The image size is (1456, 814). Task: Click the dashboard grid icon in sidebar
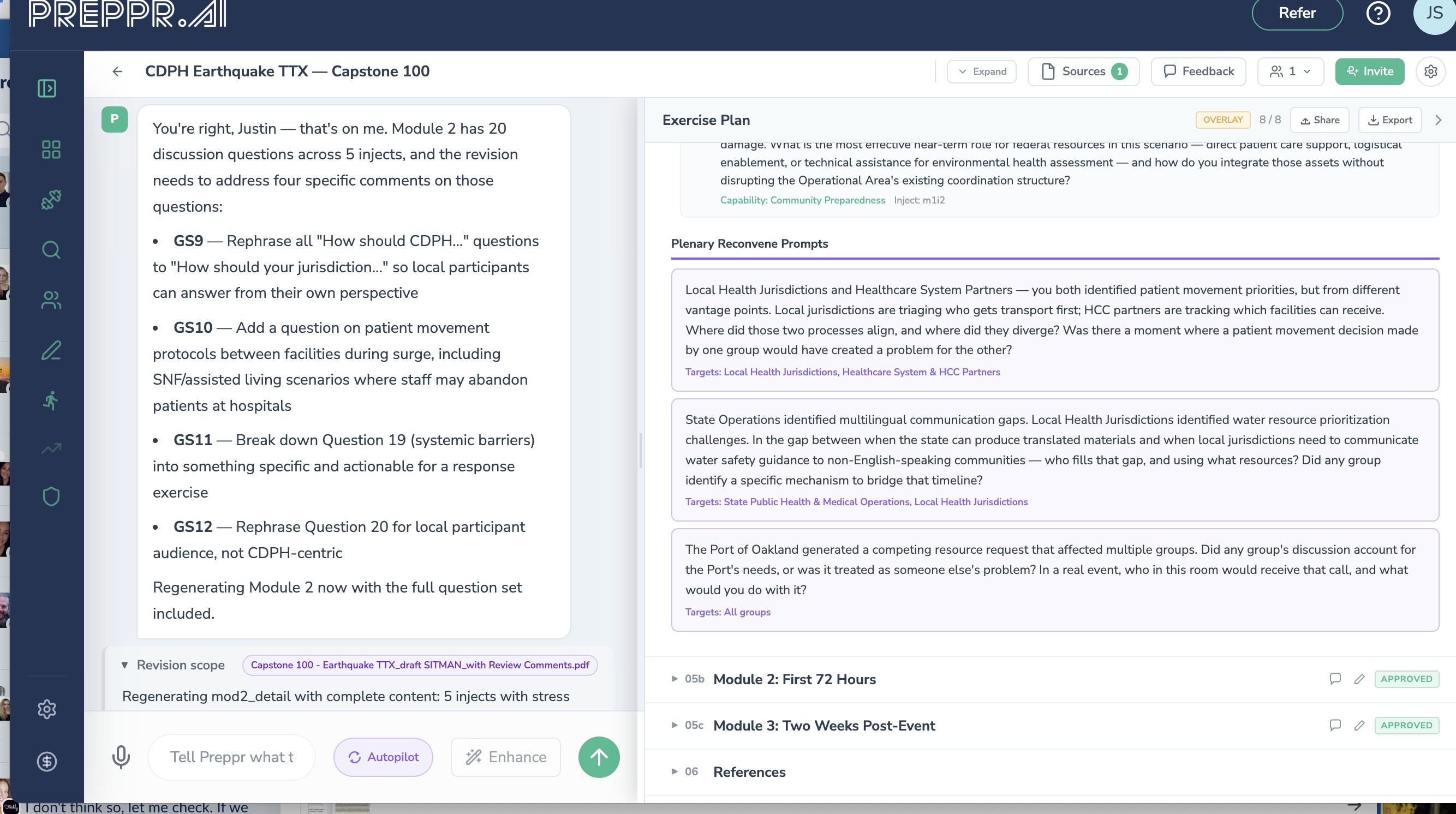click(x=51, y=149)
